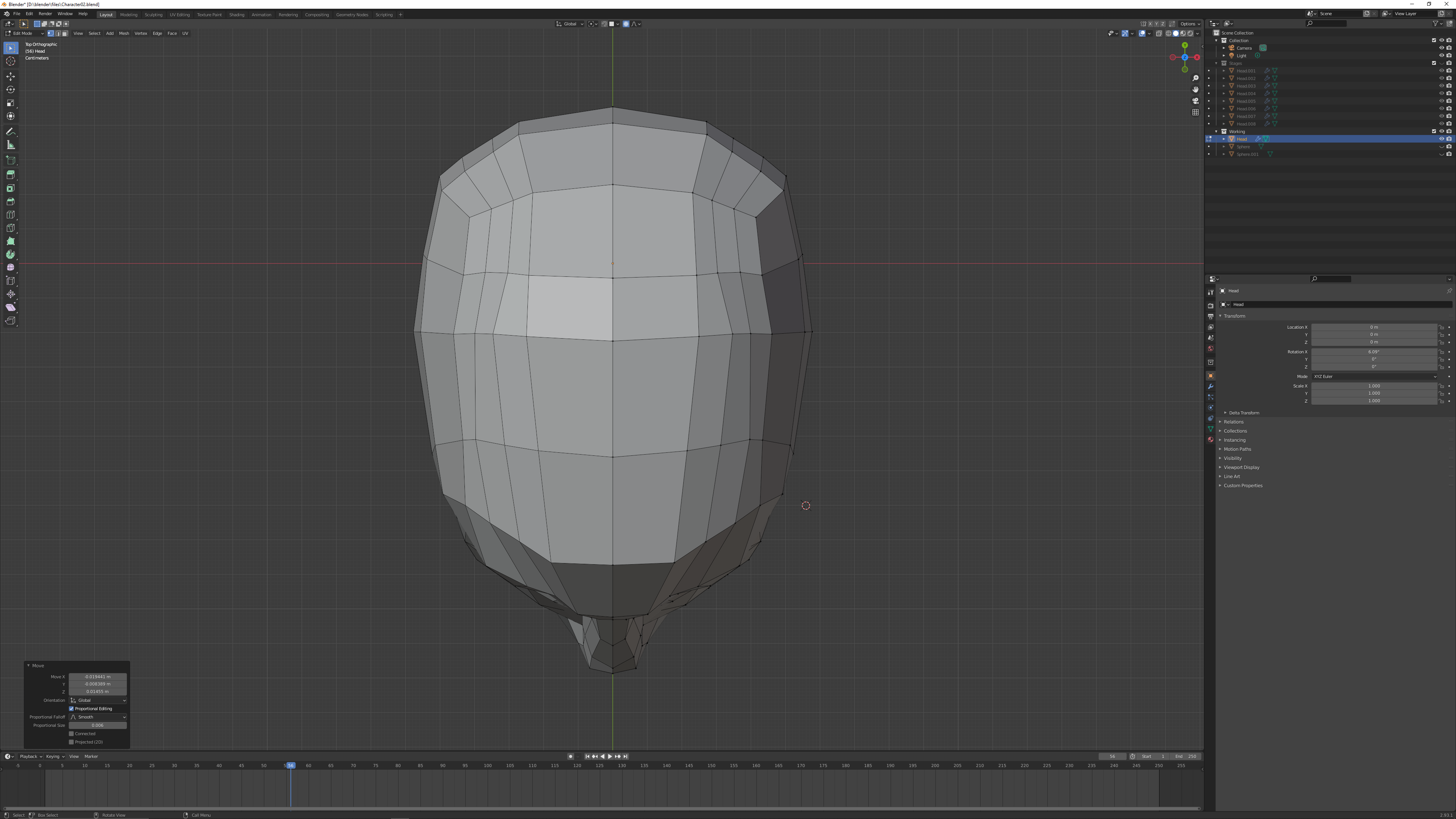Screen dimensions: 1456x819
Task: Click the play animation button
Action: point(610,756)
